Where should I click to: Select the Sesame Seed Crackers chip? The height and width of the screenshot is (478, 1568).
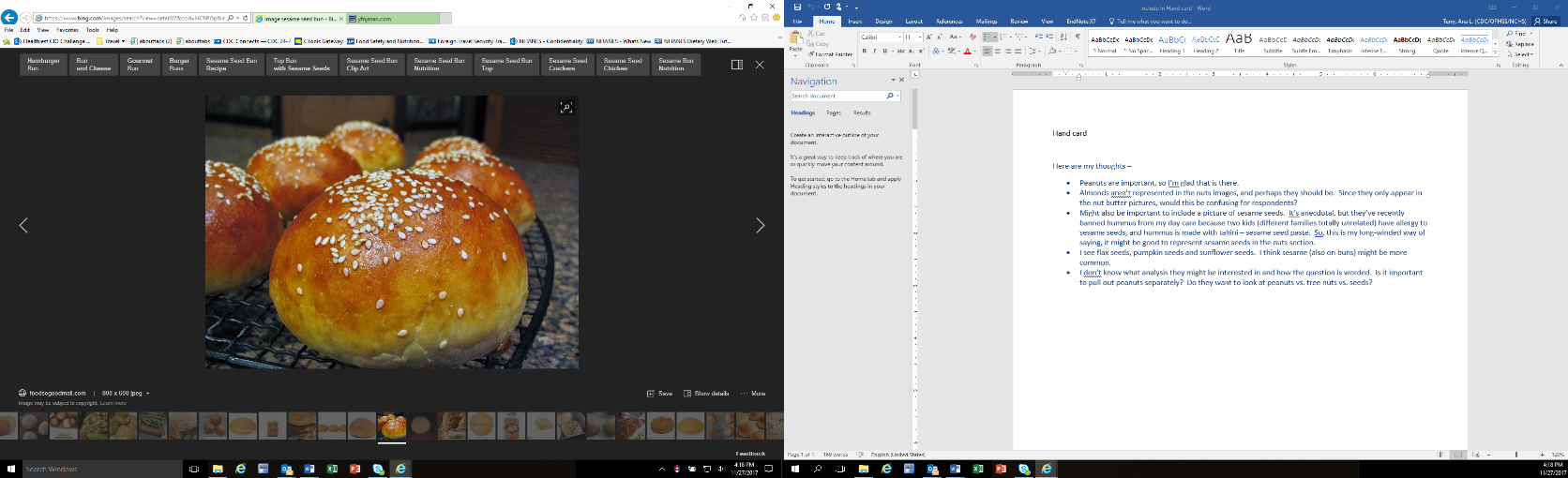(568, 64)
